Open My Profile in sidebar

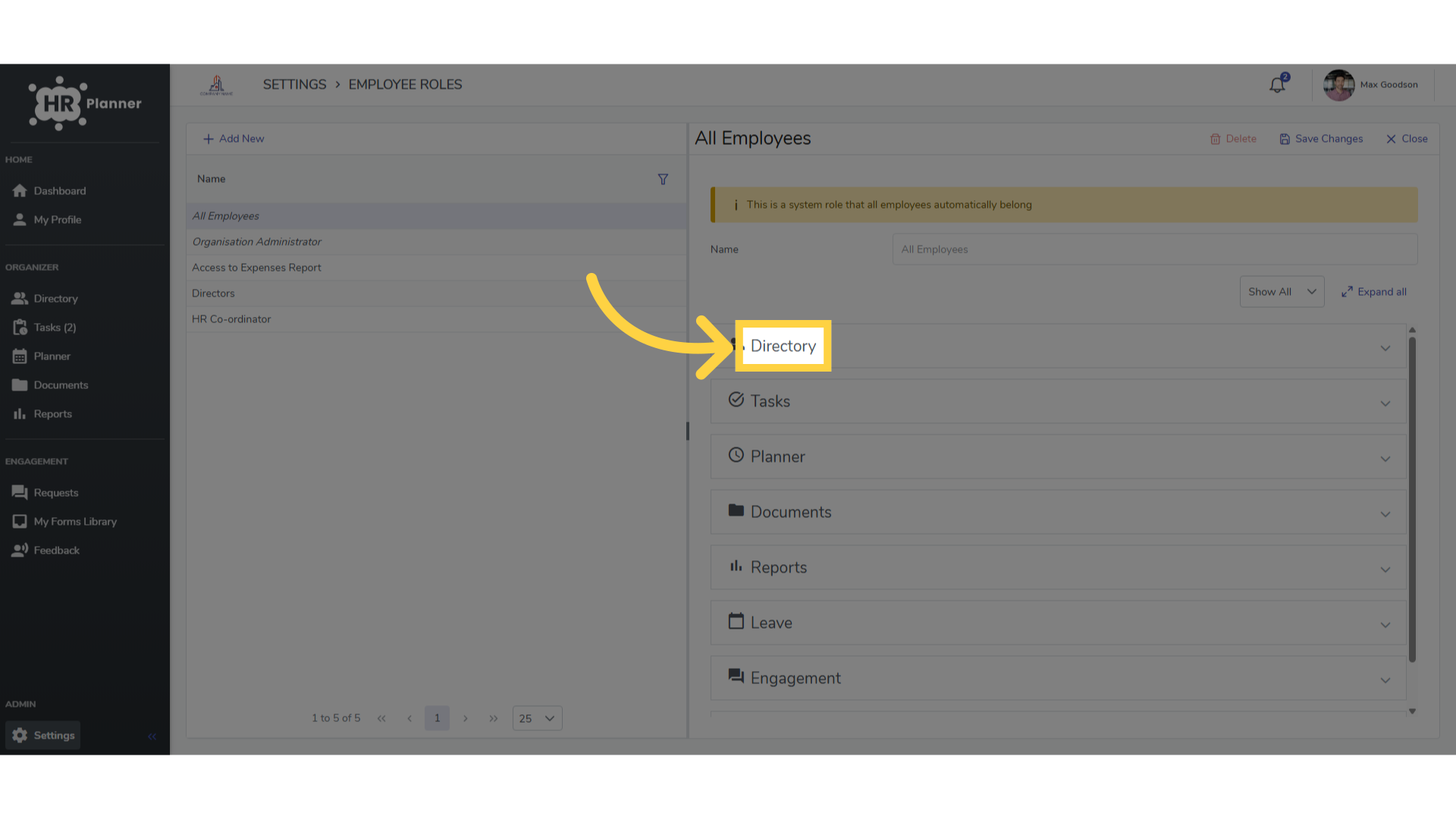pyautogui.click(x=47, y=219)
